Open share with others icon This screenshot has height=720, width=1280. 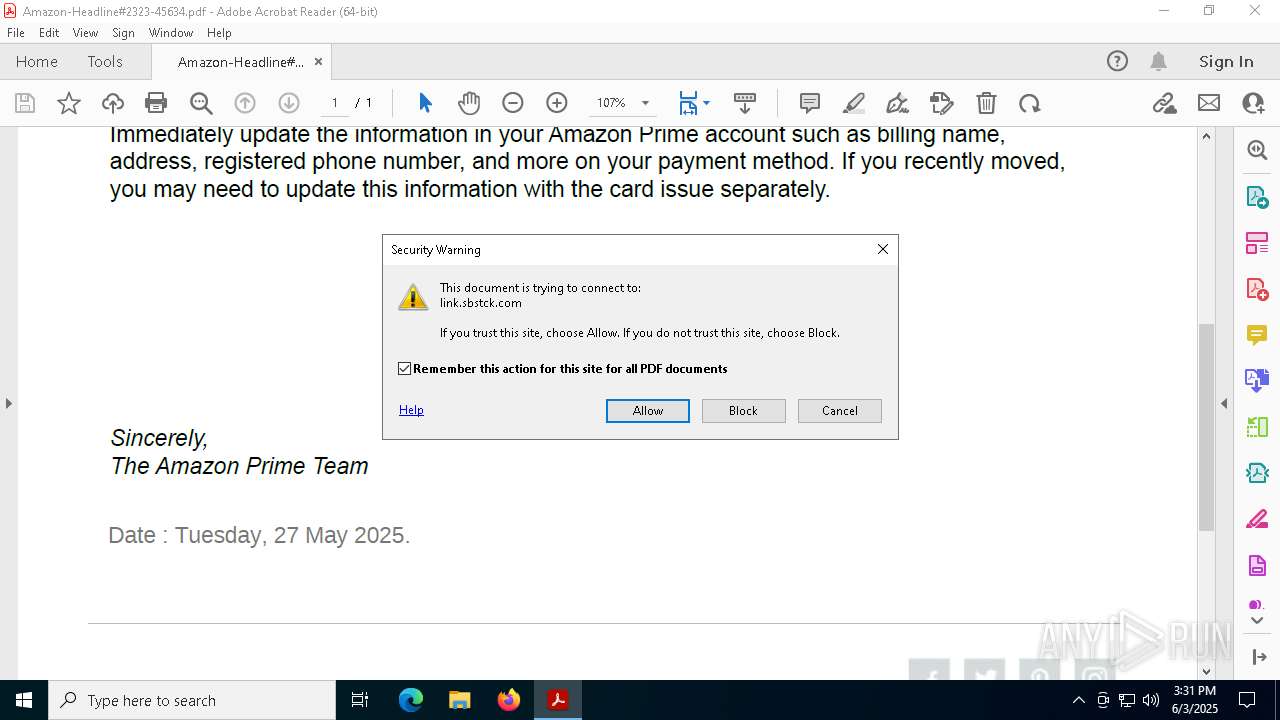click(x=1253, y=103)
